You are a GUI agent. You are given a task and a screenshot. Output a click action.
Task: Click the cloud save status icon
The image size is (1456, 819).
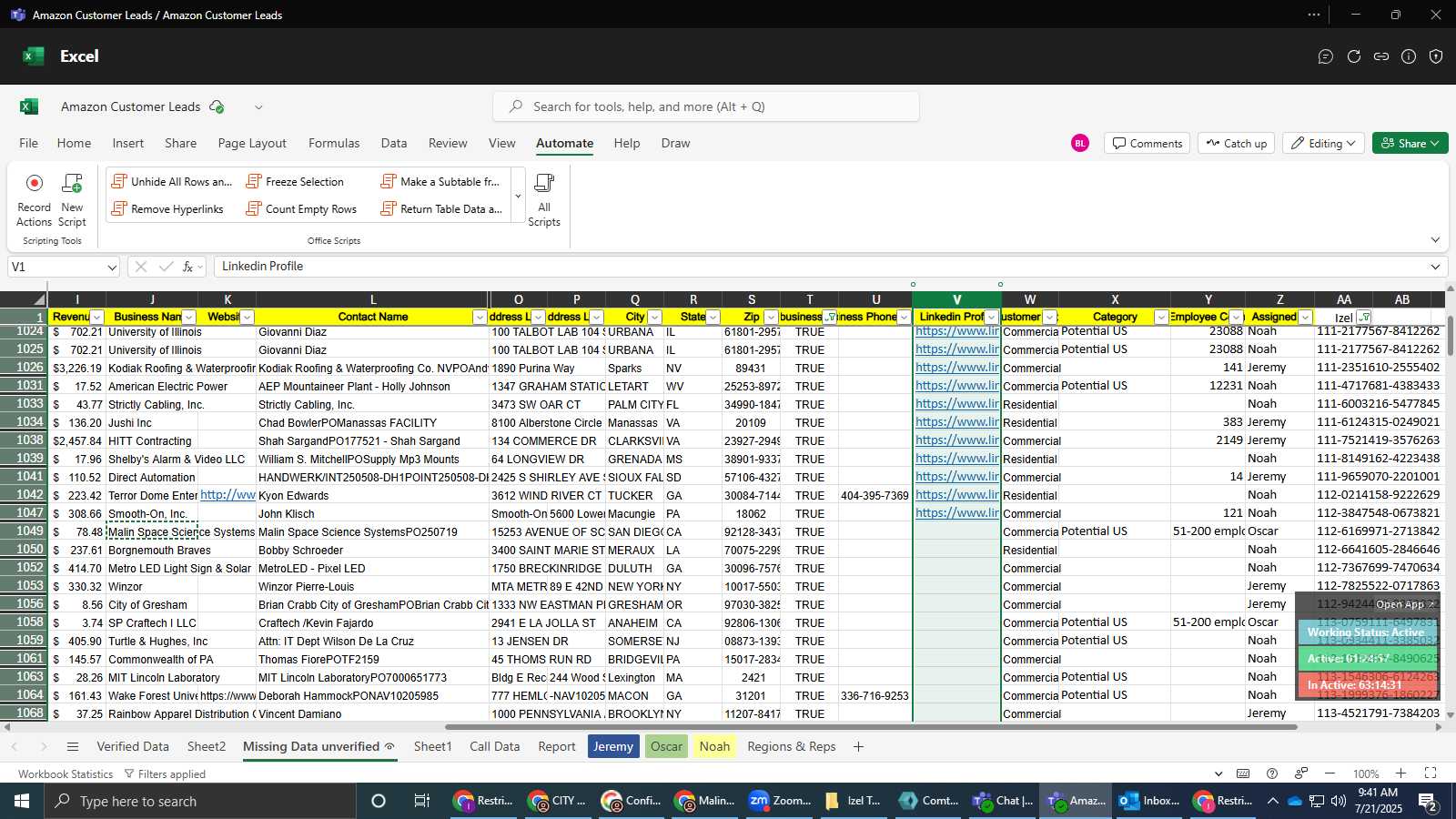pyautogui.click(x=217, y=106)
